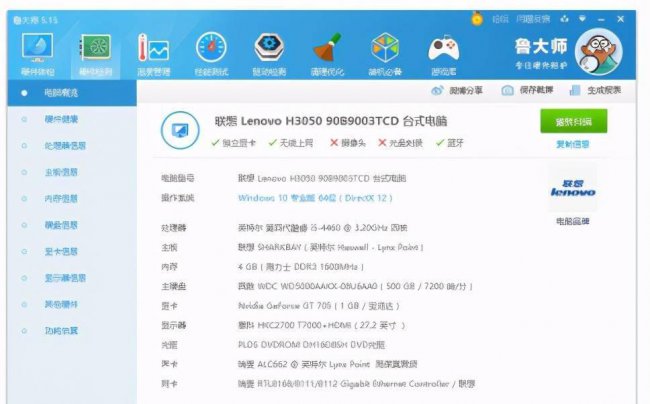
Task: Minimize the Lu Dashi window
Action: click(601, 19)
